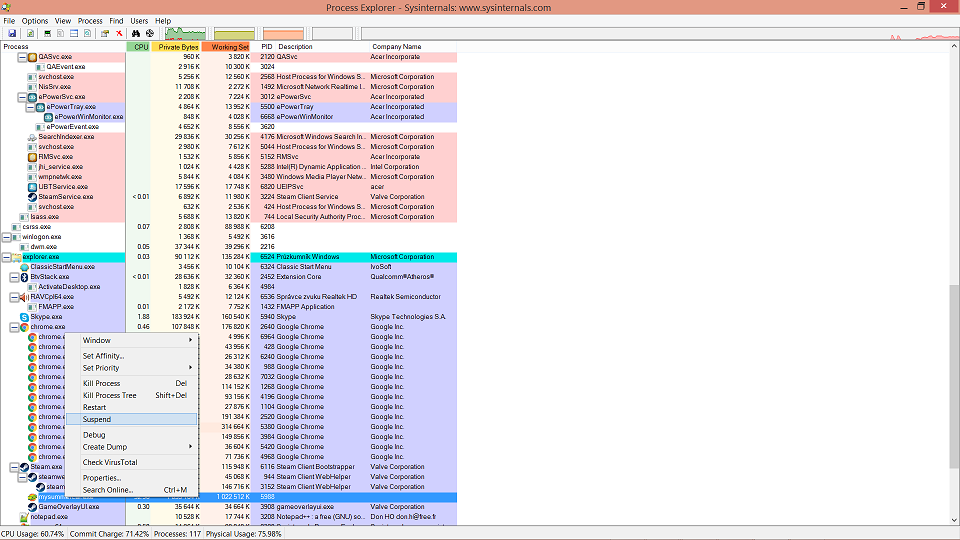This screenshot has height=540, width=960.
Task: Select Kill Process in context menu
Action: point(131,383)
